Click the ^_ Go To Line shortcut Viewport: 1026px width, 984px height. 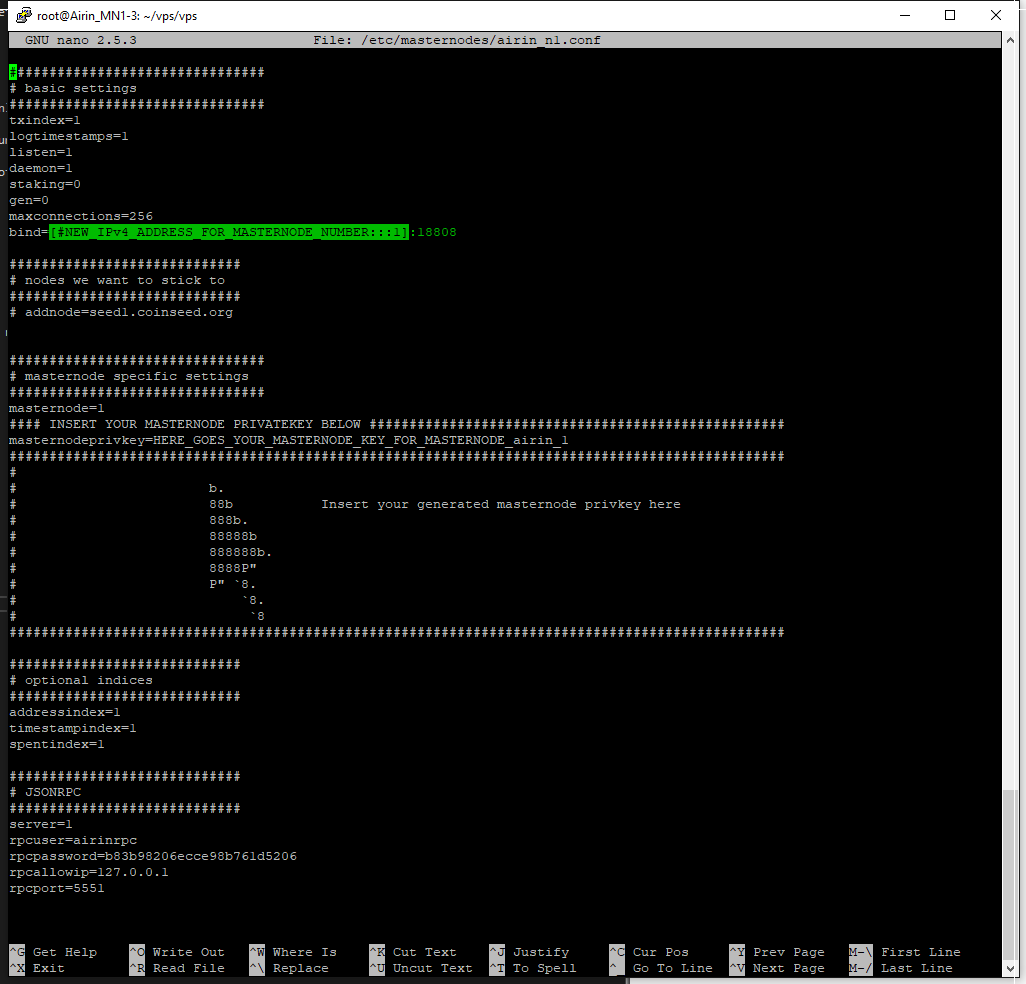click(661, 968)
